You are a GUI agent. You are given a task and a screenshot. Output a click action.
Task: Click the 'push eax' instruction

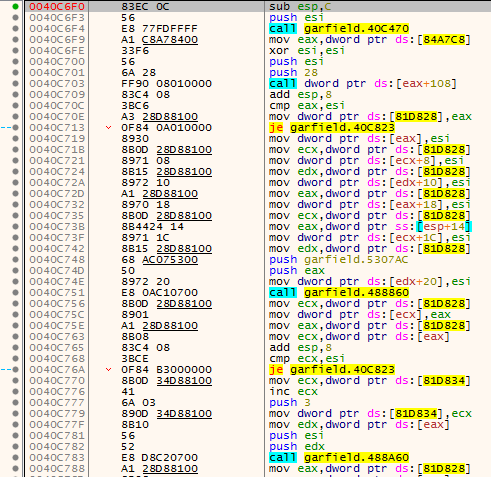[297, 271]
